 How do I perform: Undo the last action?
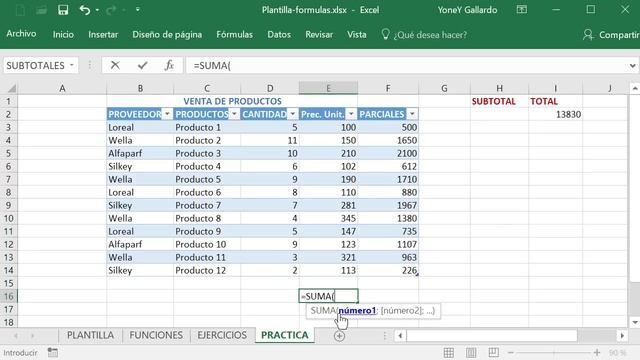pyautogui.click(x=84, y=10)
